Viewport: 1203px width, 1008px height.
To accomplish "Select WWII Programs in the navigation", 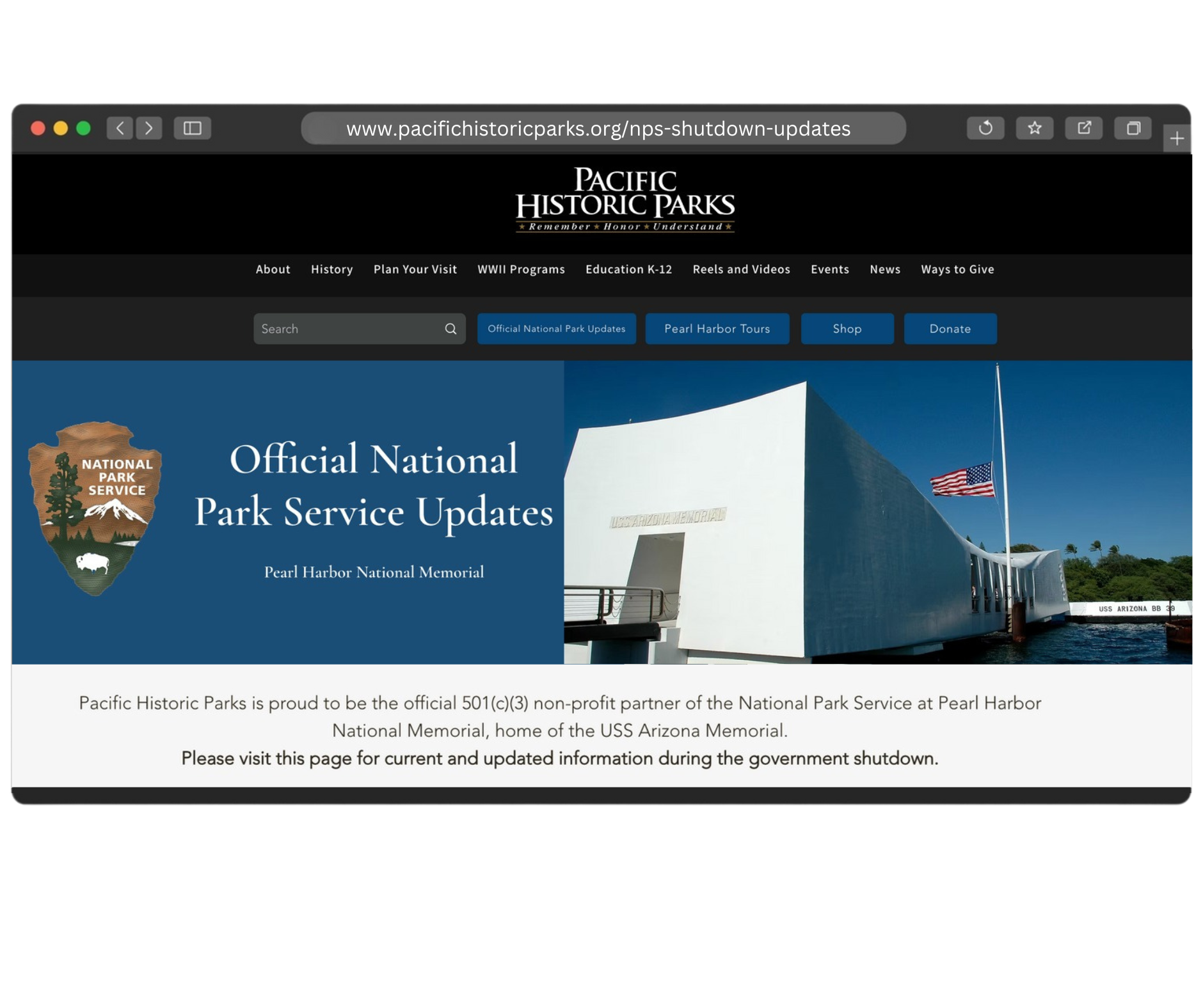I will coord(521,269).
